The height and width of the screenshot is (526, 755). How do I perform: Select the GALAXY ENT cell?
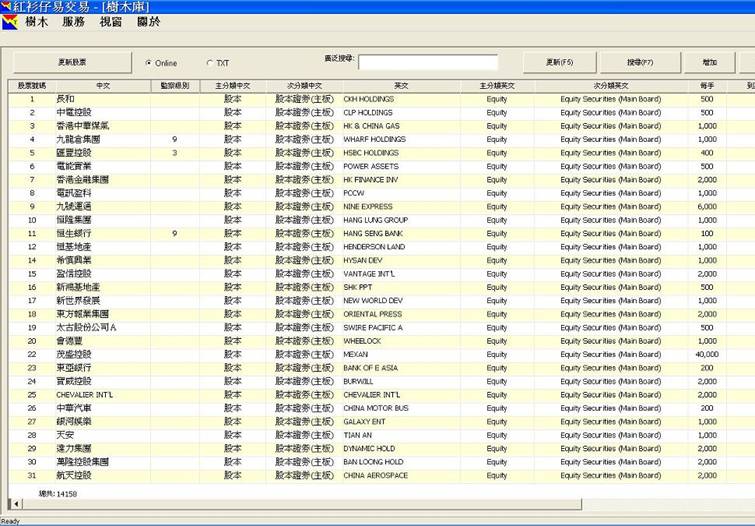(x=401, y=421)
